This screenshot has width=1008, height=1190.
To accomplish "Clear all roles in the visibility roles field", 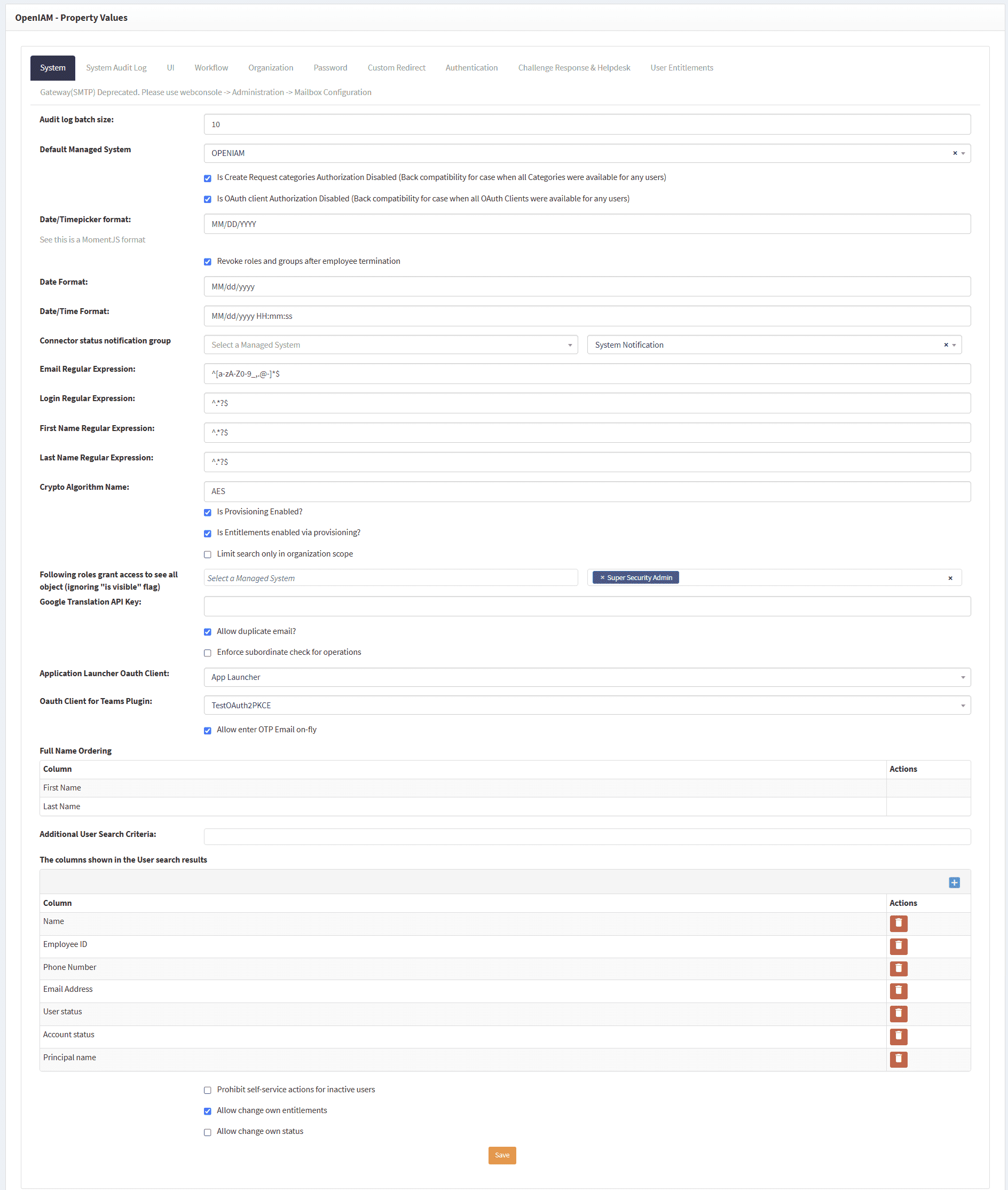I will point(950,578).
